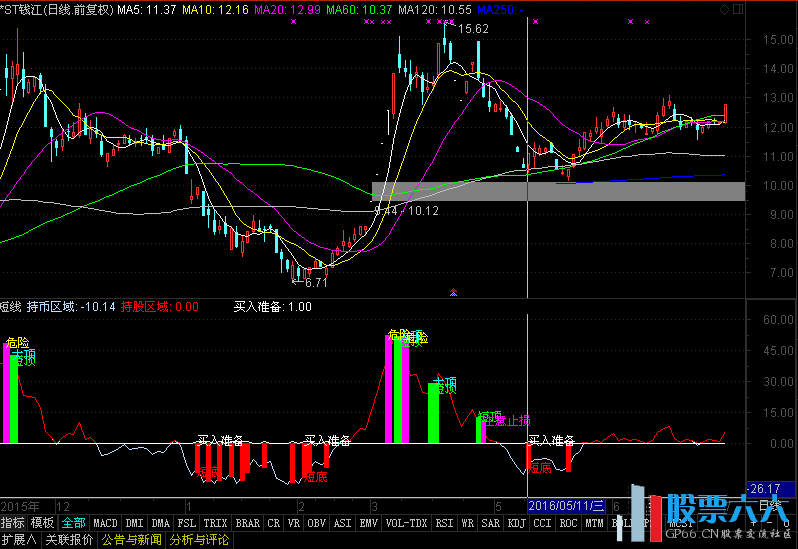798x549 pixels.
Task: Switch to the MACD indicator tab
Action: pos(105,523)
